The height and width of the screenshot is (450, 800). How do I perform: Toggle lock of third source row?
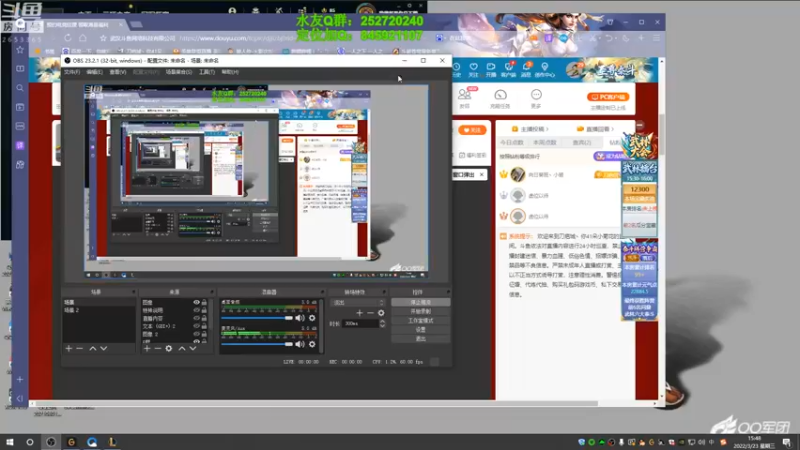tap(204, 318)
